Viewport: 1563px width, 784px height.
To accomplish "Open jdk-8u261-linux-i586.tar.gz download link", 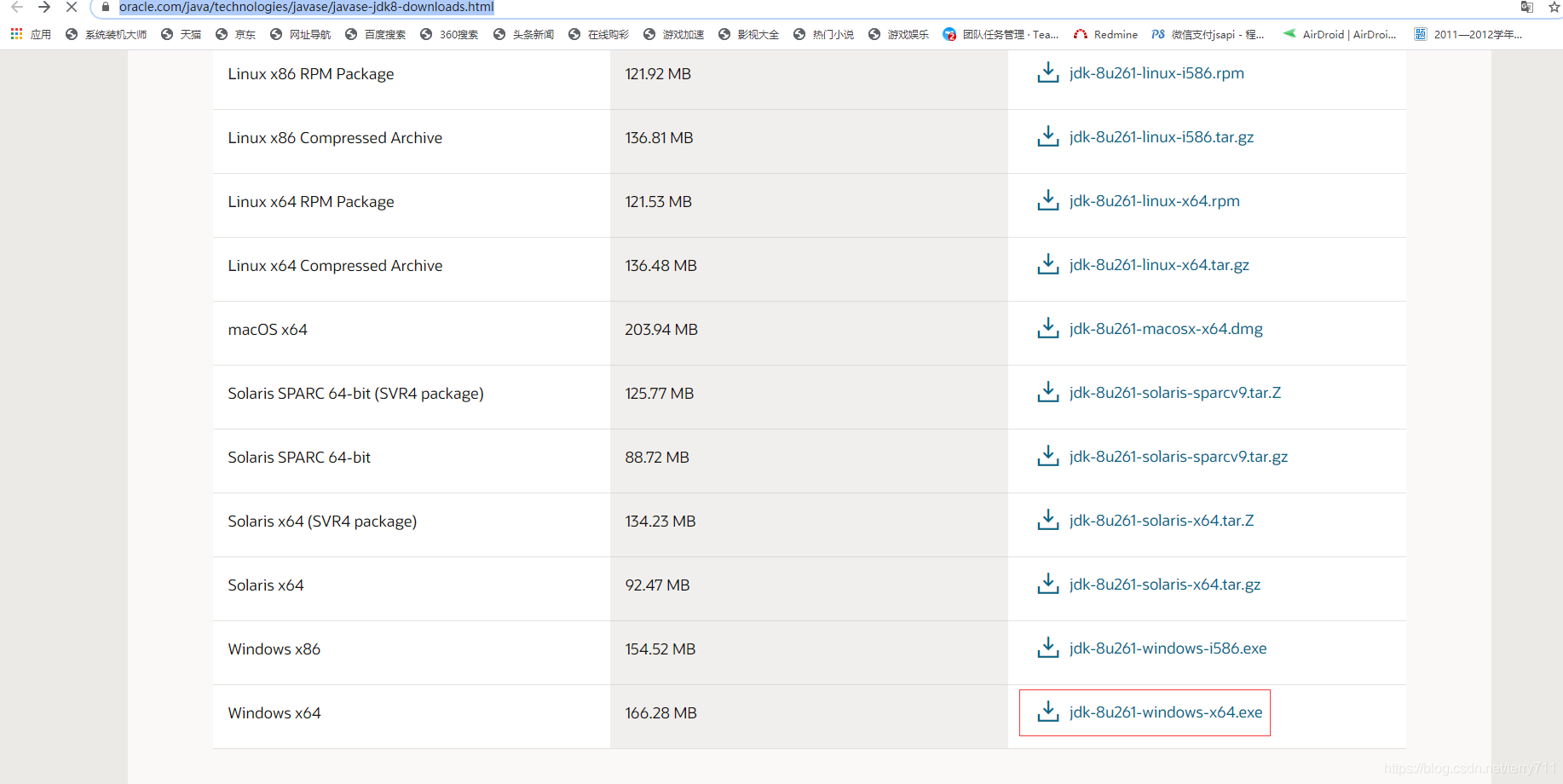I will click(1162, 137).
